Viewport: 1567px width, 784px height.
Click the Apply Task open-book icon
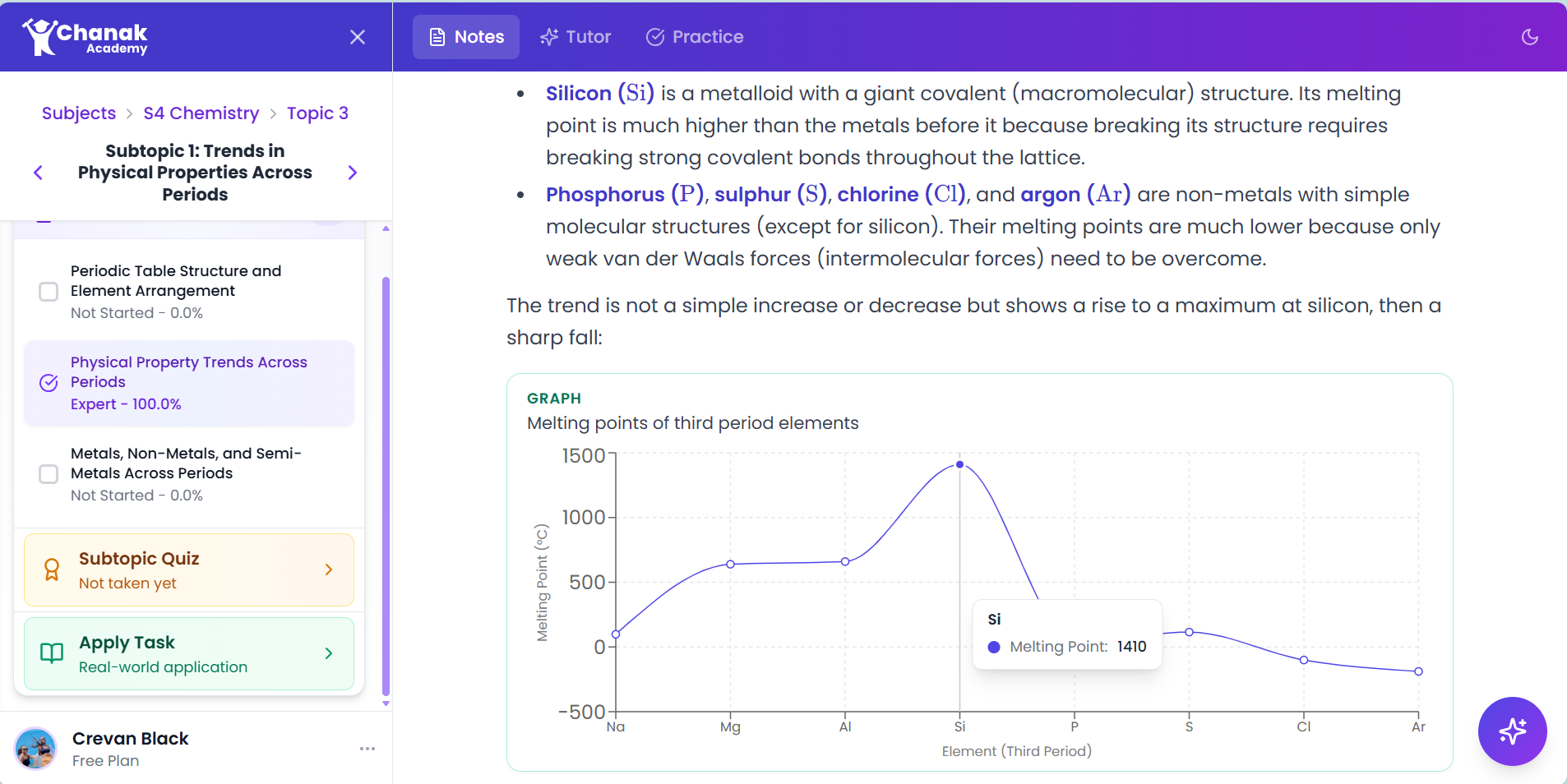(51, 653)
